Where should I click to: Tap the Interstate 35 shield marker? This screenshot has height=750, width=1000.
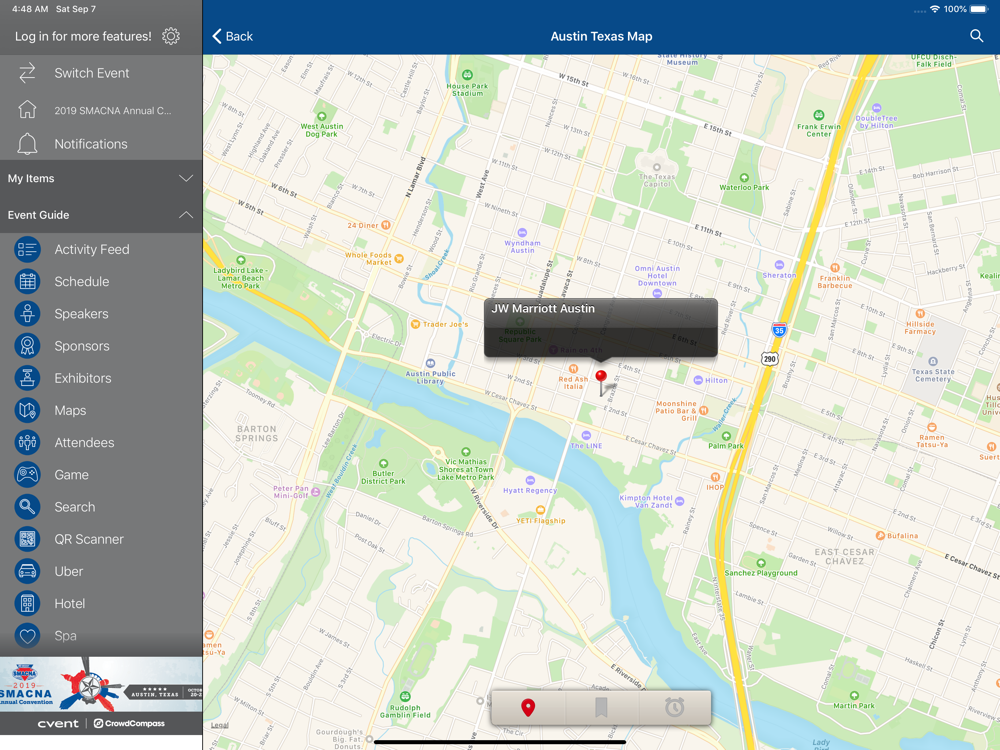point(779,330)
